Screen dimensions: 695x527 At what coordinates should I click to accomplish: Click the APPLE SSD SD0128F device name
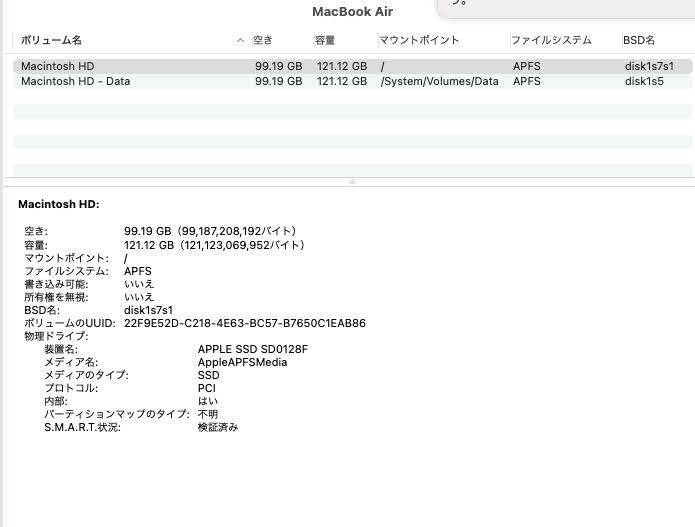[x=252, y=349]
